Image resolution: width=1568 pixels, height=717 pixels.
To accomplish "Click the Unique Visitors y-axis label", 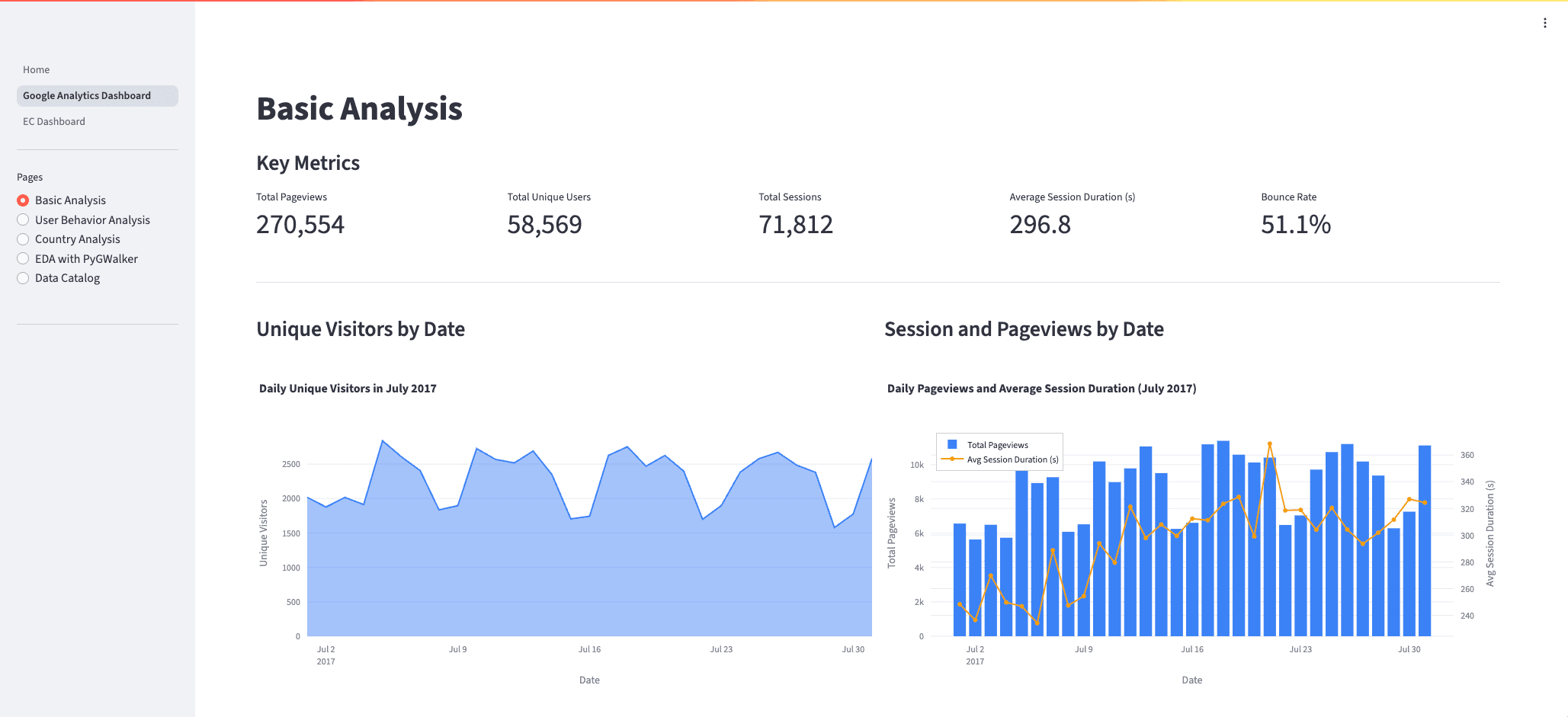I will (264, 533).
